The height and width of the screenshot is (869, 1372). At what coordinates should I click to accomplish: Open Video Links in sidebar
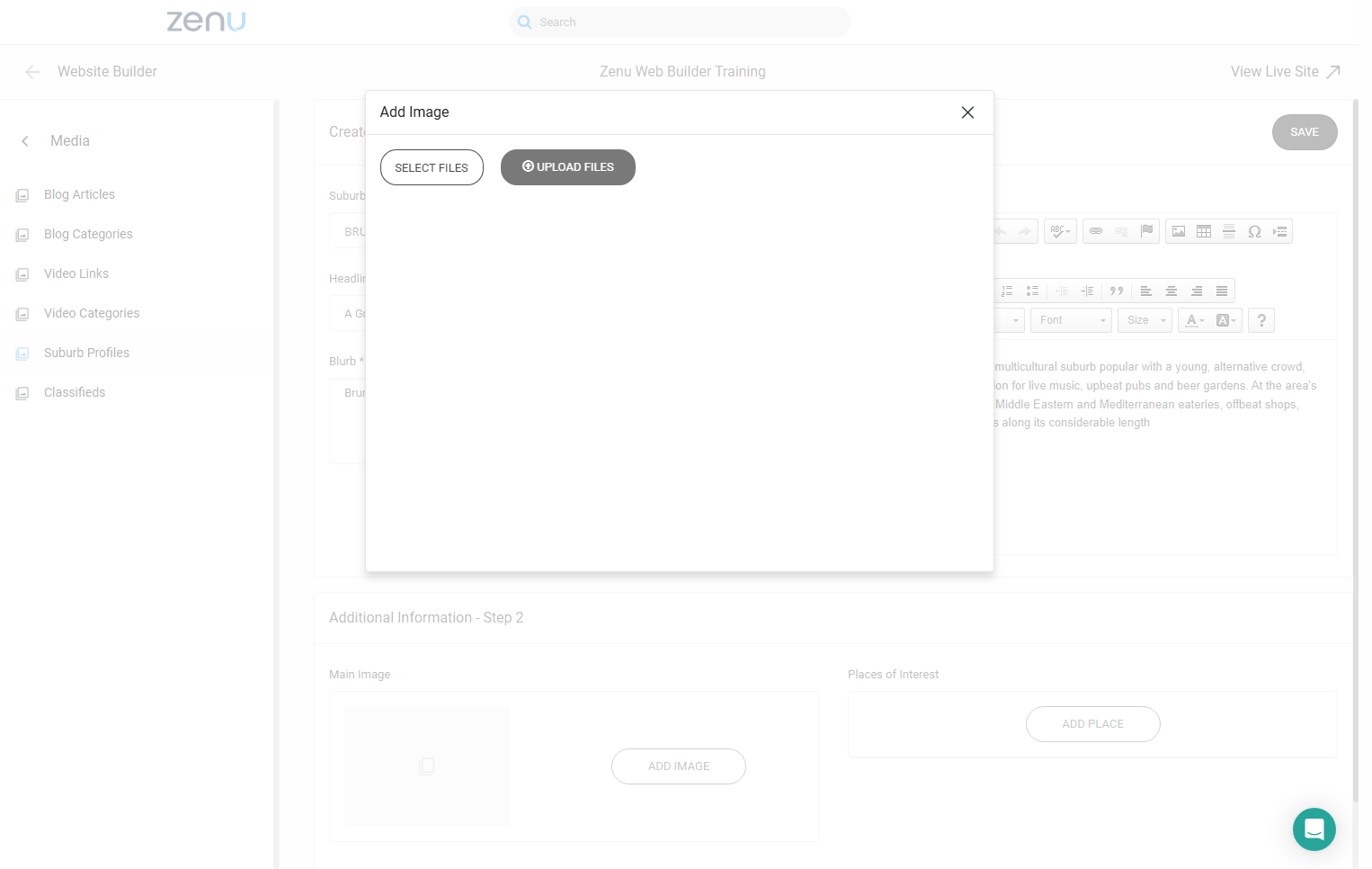coord(76,273)
